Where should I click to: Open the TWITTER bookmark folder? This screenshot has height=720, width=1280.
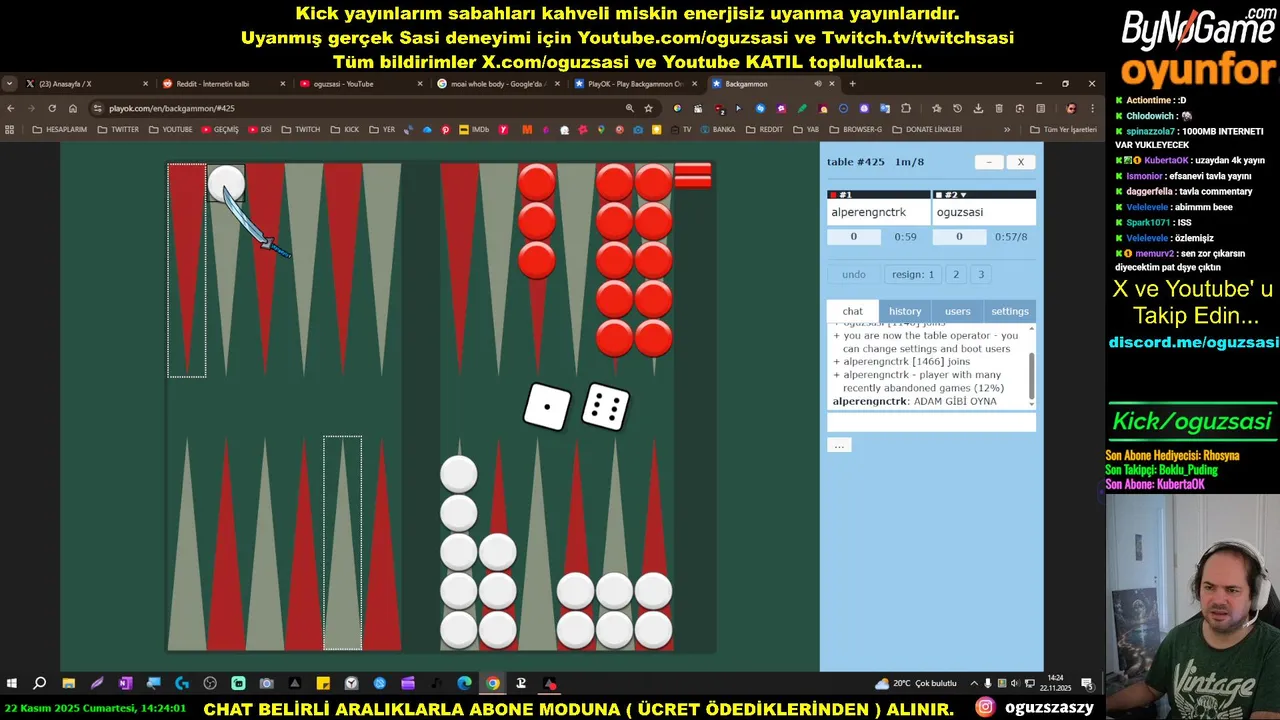click(118, 129)
